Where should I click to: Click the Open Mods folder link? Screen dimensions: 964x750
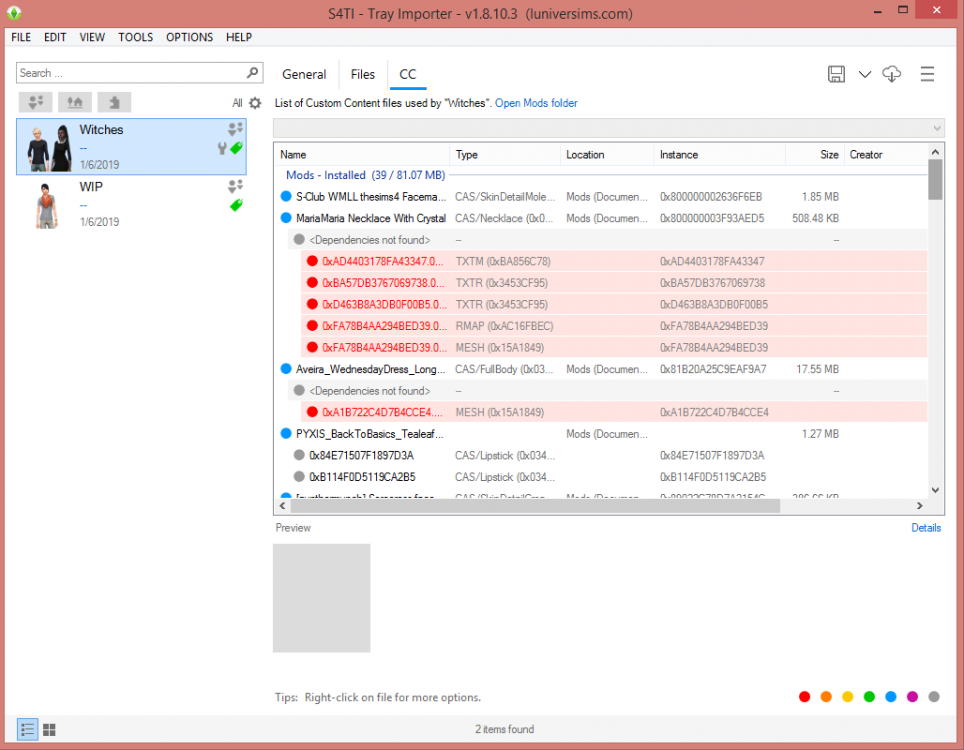tap(536, 103)
